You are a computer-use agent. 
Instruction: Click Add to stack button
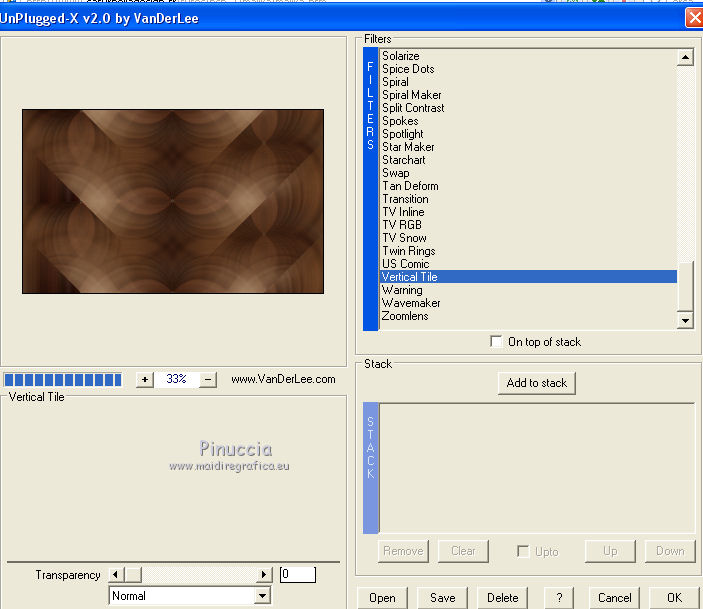pyautogui.click(x=537, y=383)
